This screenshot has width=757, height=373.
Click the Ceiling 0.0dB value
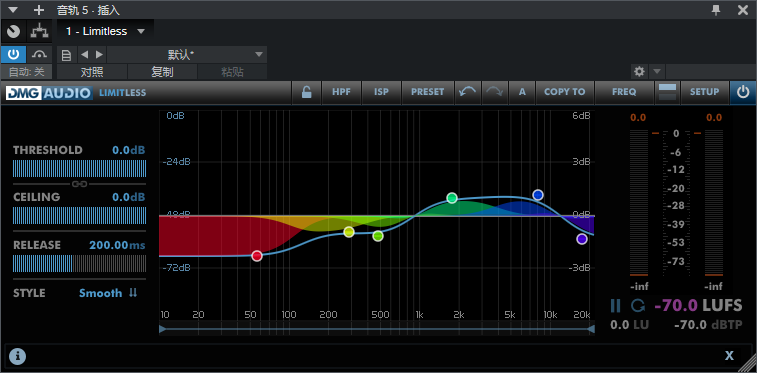click(128, 197)
